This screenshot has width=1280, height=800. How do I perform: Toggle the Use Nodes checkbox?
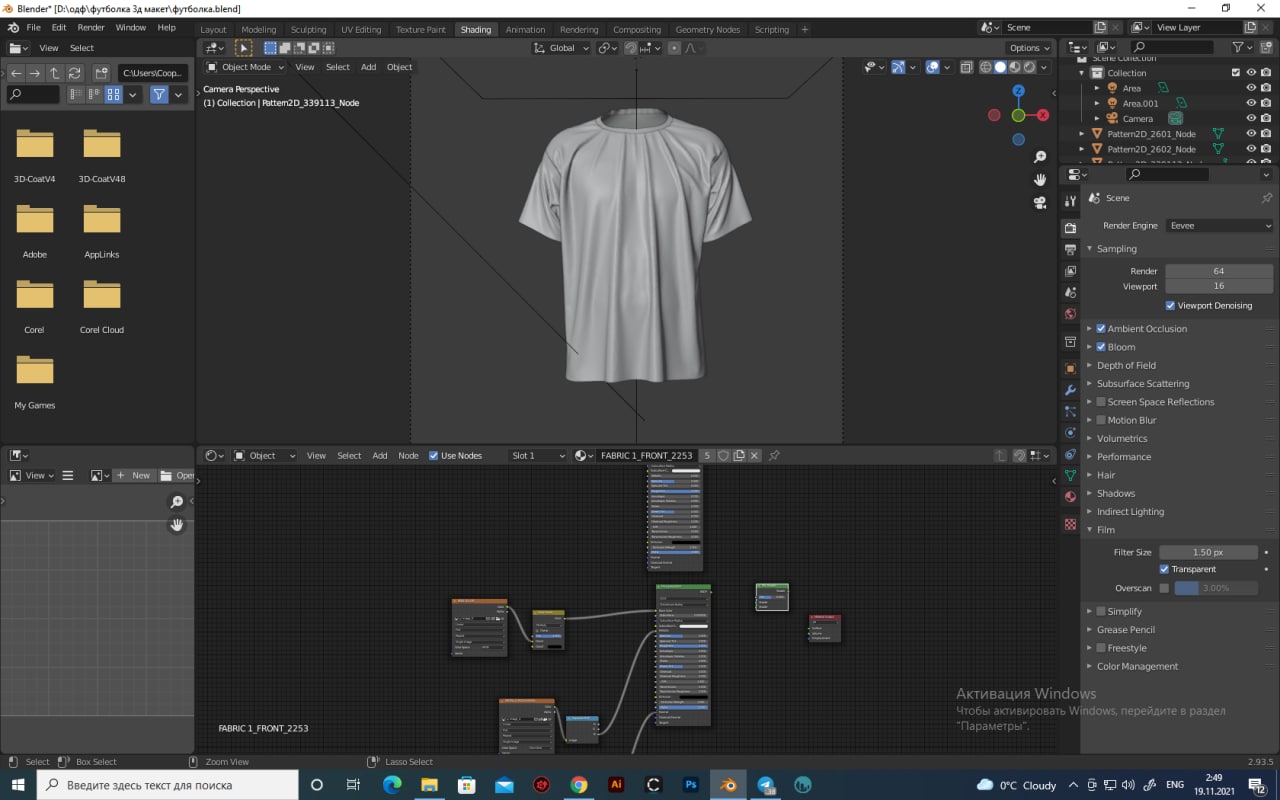click(x=434, y=455)
